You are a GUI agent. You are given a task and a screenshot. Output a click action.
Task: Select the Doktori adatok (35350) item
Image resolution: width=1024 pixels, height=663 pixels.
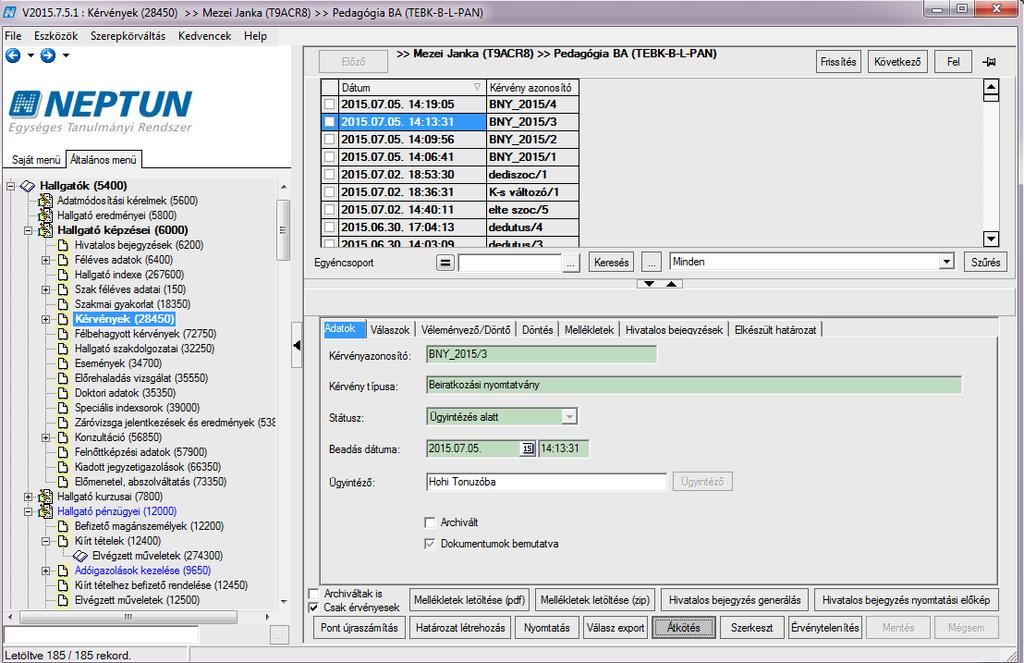(x=125, y=393)
